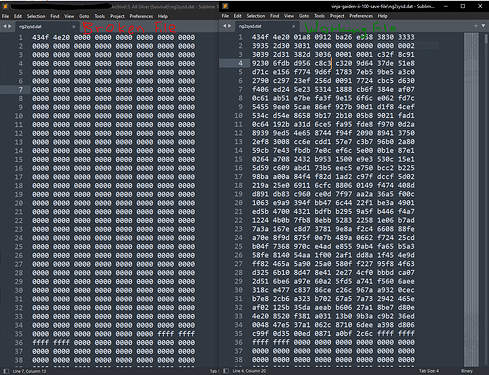Click '219a' on line 18 of the right window
The image size is (489, 375).
coord(260,185)
